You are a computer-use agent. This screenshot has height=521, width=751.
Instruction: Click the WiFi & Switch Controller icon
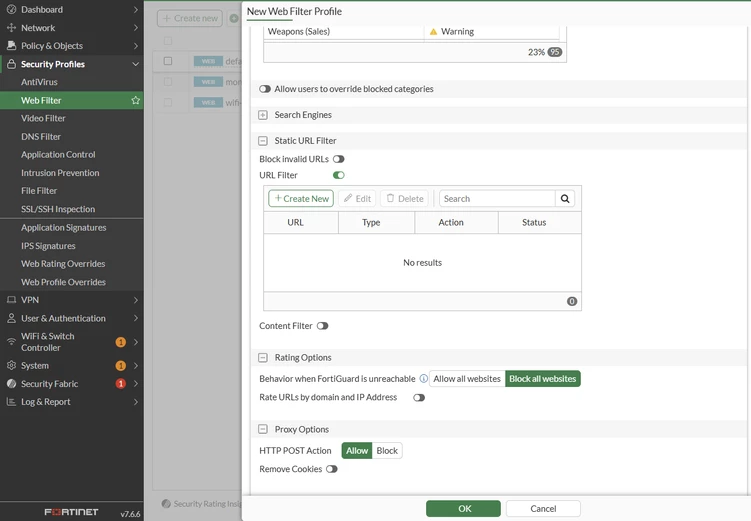coord(11,341)
